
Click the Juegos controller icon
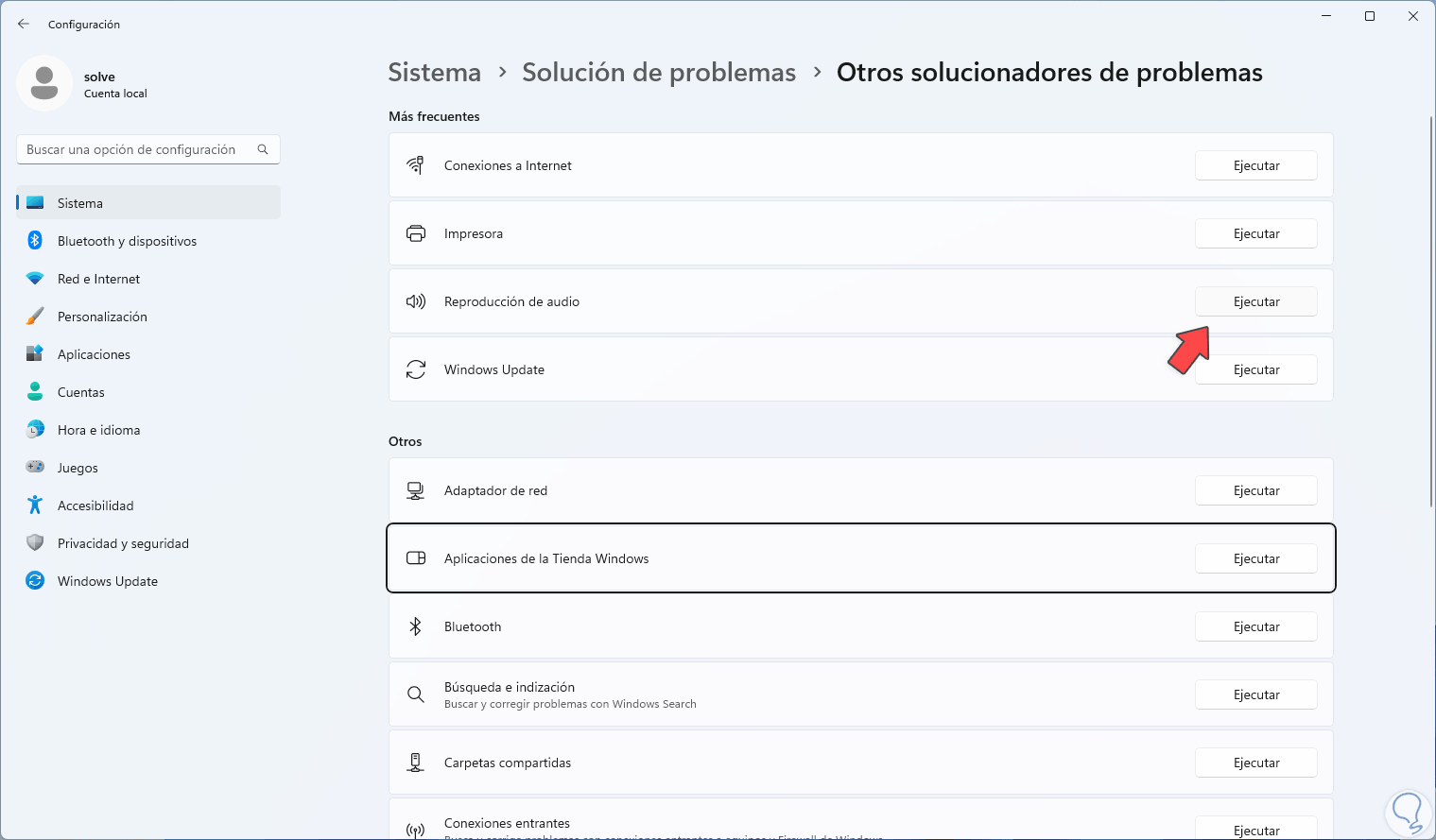click(x=35, y=468)
